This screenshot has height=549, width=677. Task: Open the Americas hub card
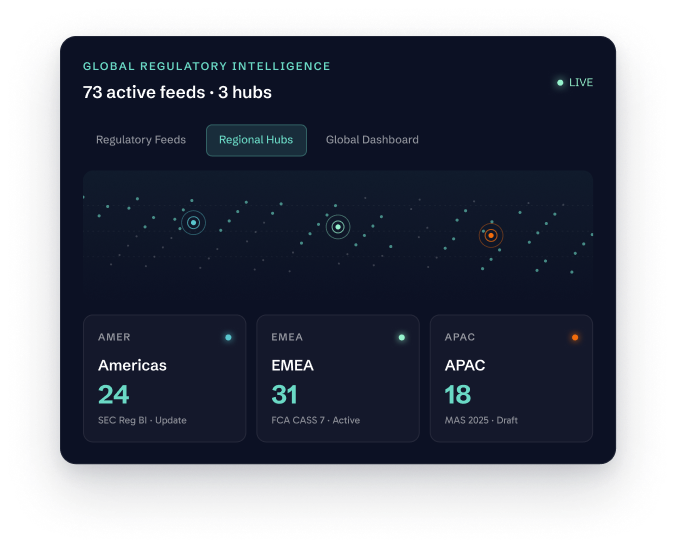pos(165,379)
